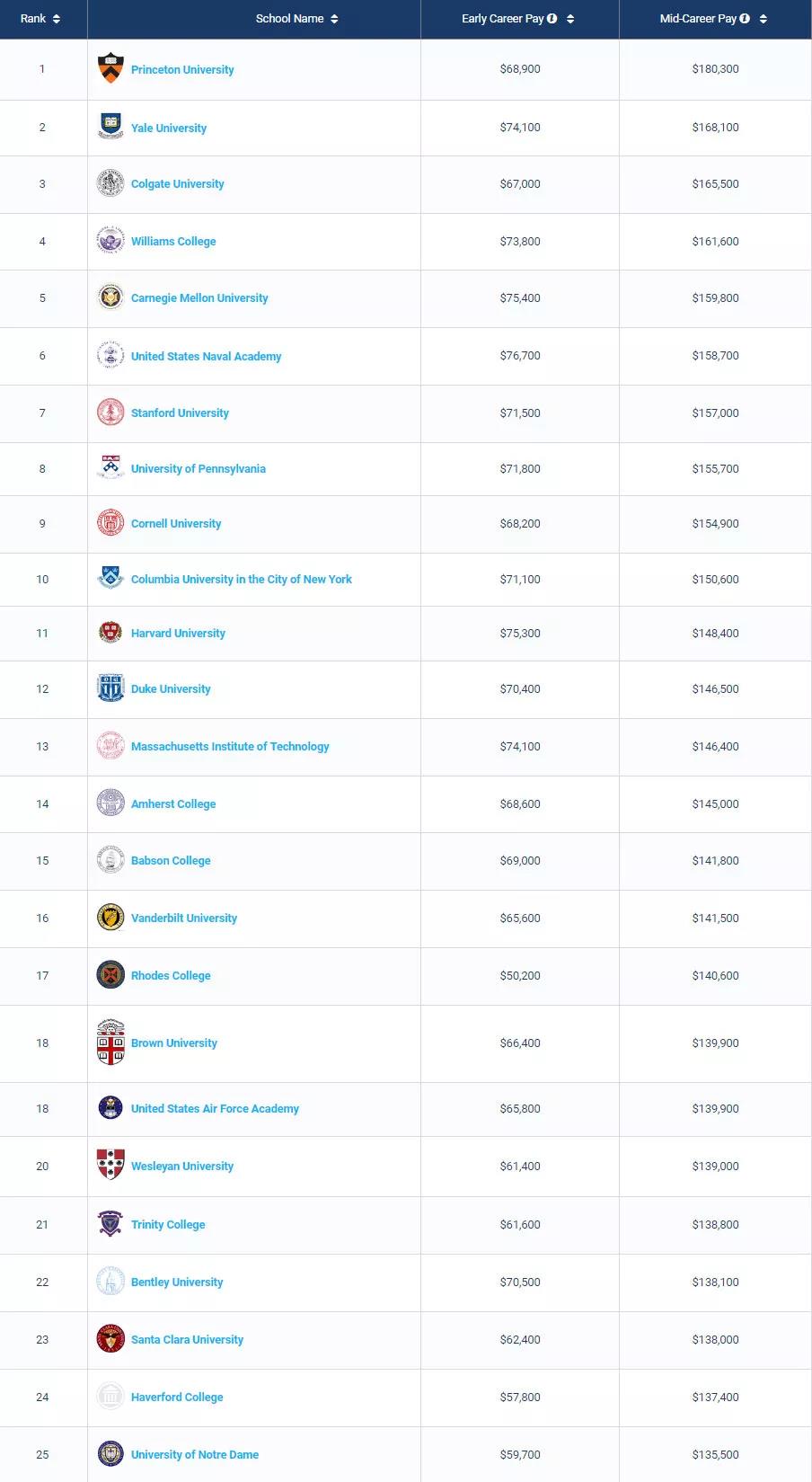Click the Harvard University shield logo
Image resolution: width=812 pixels, height=1482 pixels.
click(110, 633)
